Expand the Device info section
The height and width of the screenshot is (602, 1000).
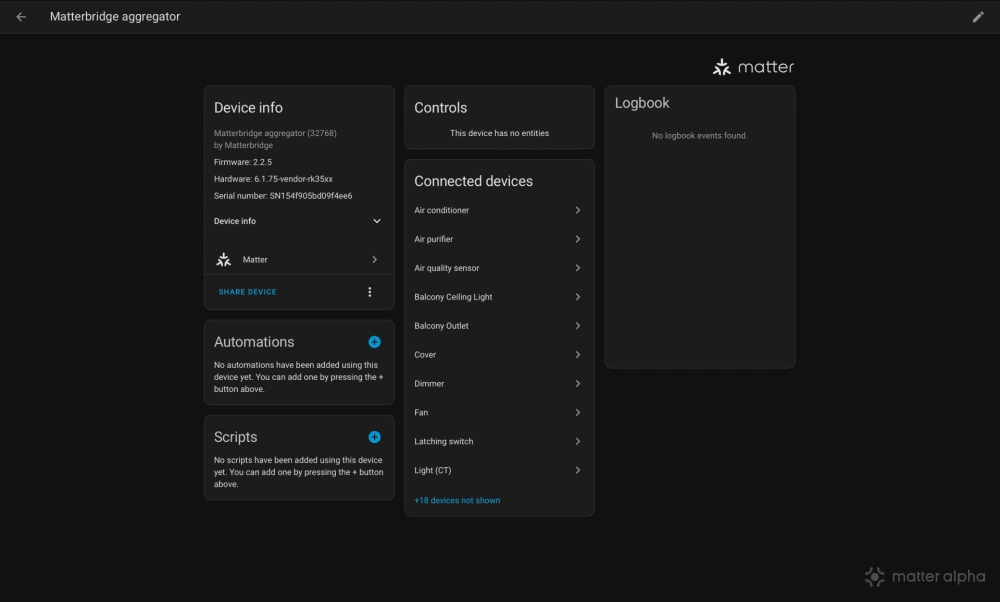377,221
